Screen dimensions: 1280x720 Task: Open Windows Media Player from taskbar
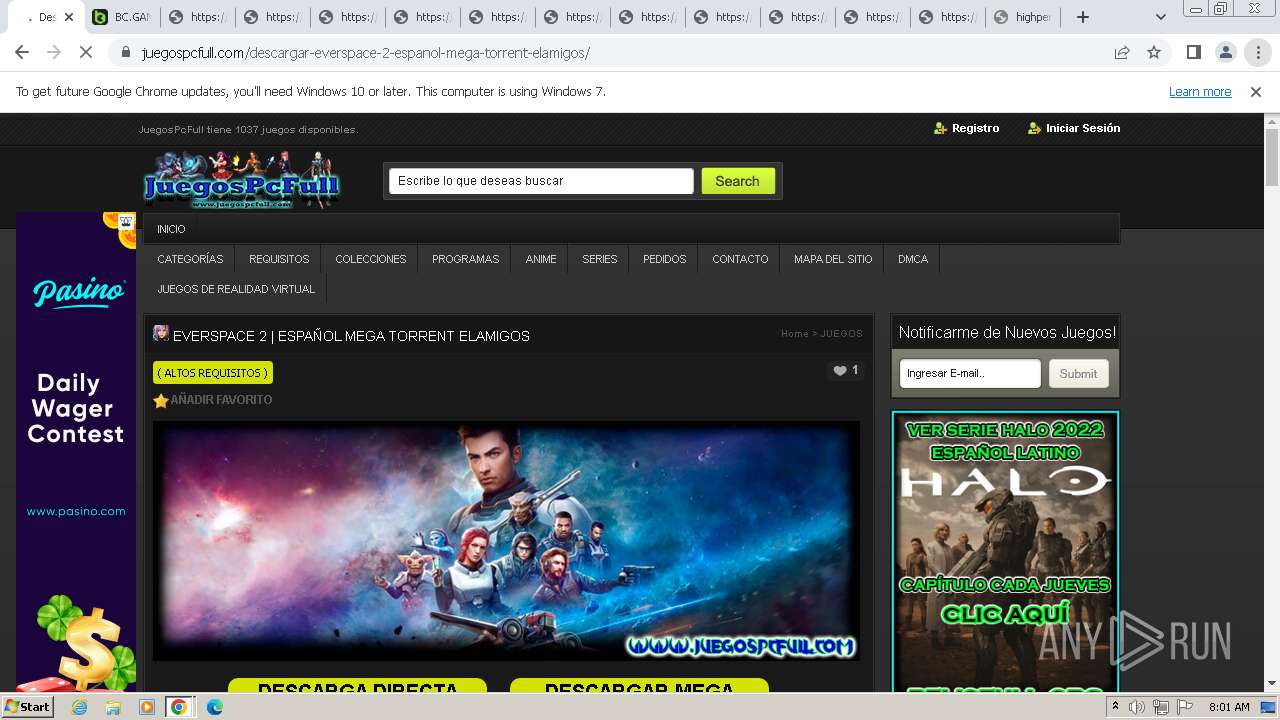tap(146, 707)
